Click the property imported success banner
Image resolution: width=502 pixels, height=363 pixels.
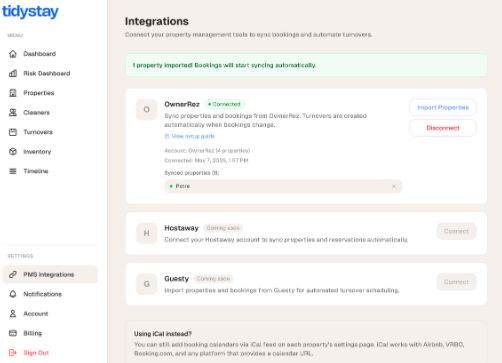pos(306,65)
